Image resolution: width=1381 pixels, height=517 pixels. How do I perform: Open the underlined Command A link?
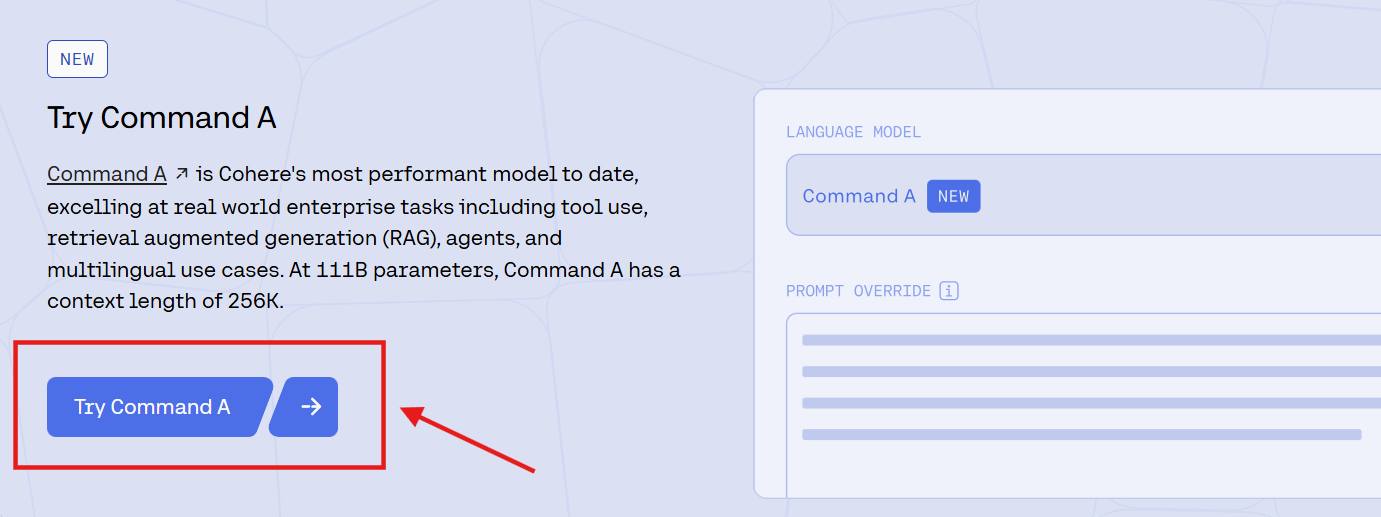(x=107, y=174)
